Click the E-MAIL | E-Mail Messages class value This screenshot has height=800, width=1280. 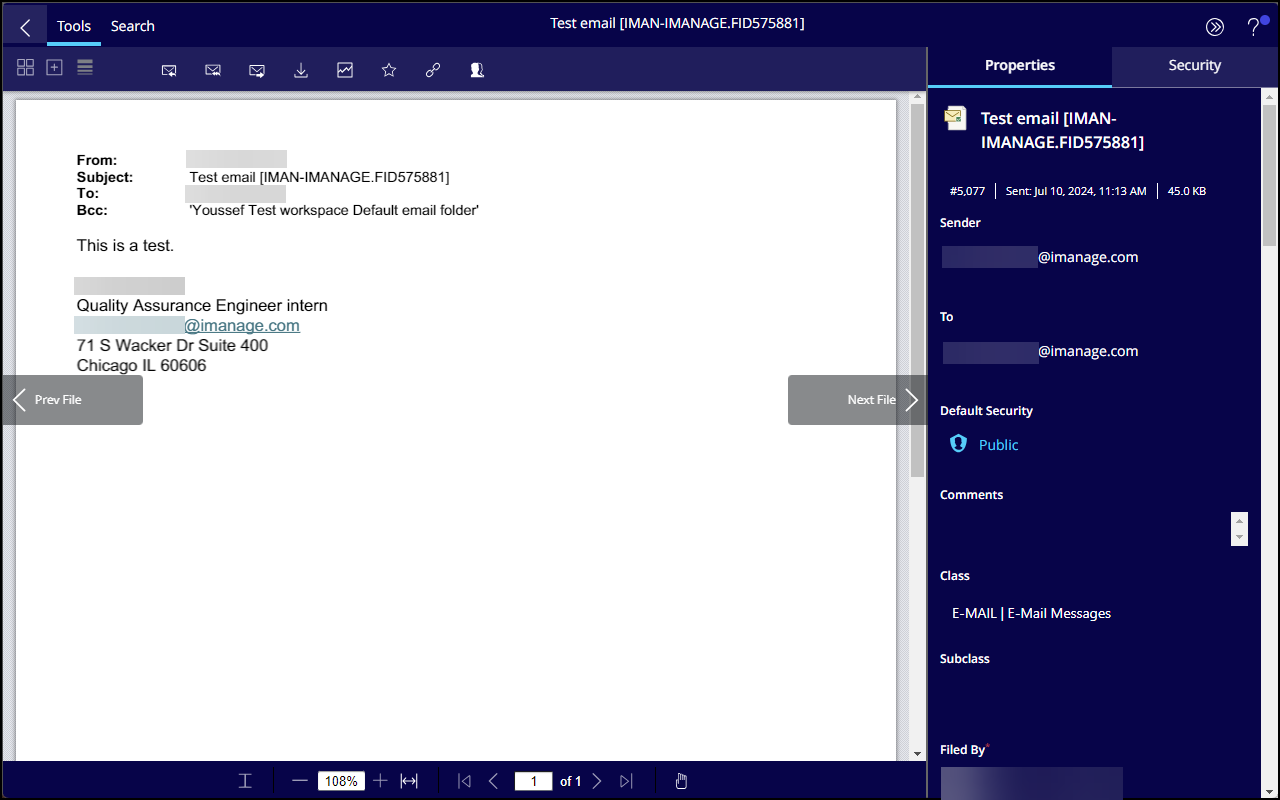click(1031, 613)
